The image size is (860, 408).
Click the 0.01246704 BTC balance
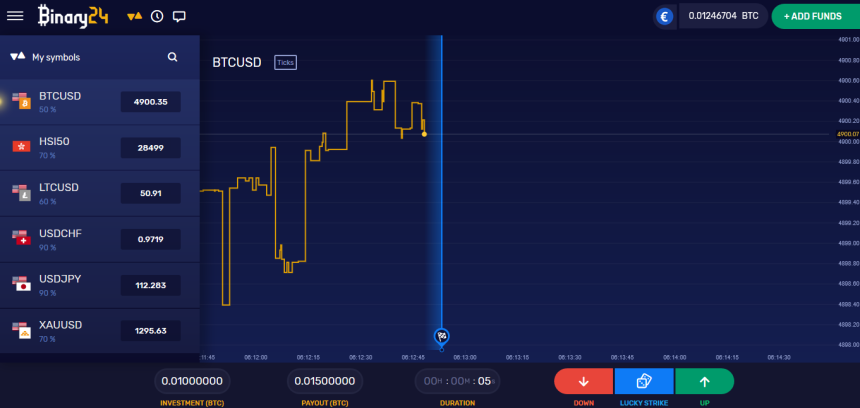pyautogui.click(x=723, y=16)
